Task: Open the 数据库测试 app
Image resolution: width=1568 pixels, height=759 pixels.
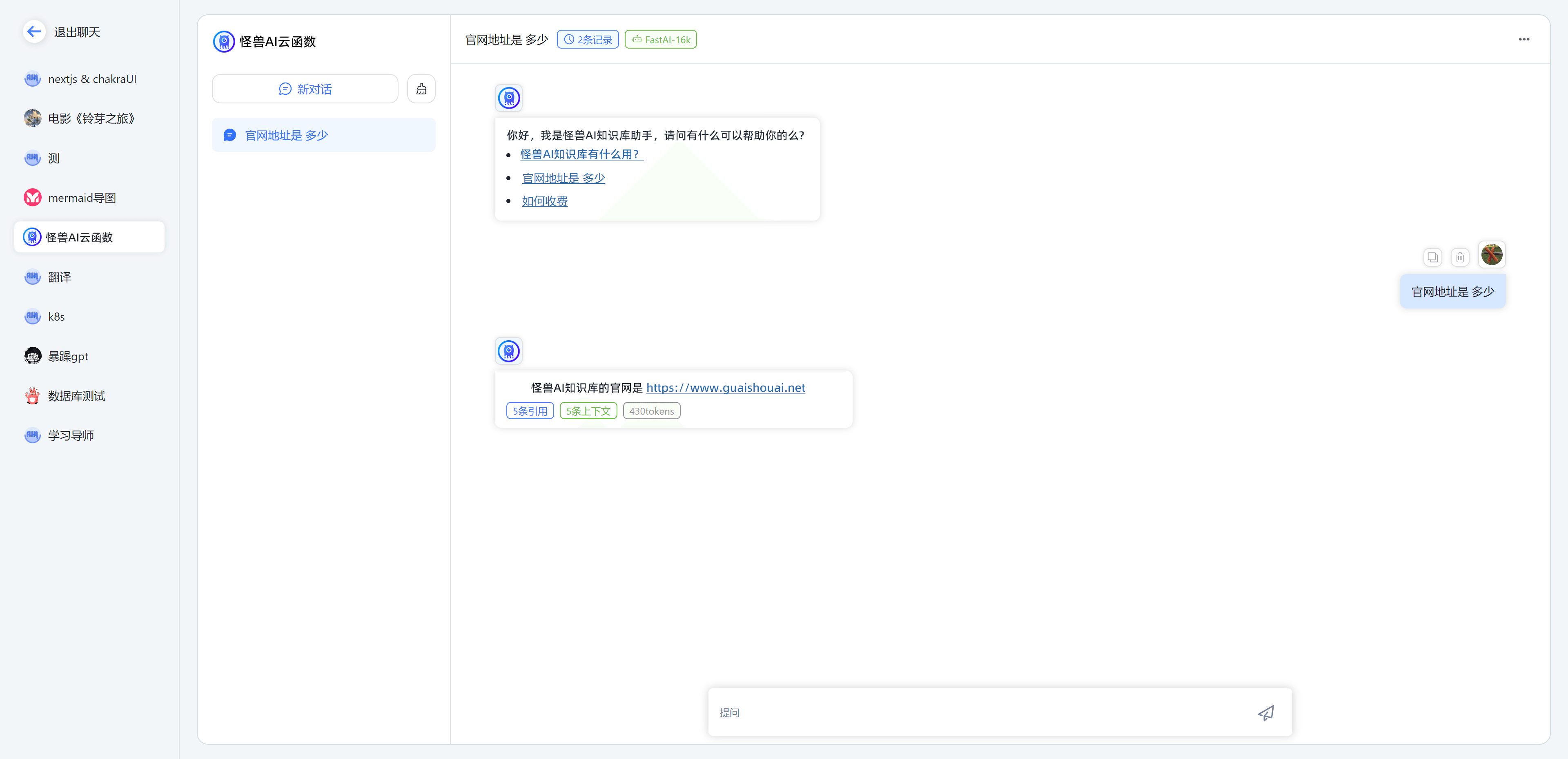Action: pos(89,395)
